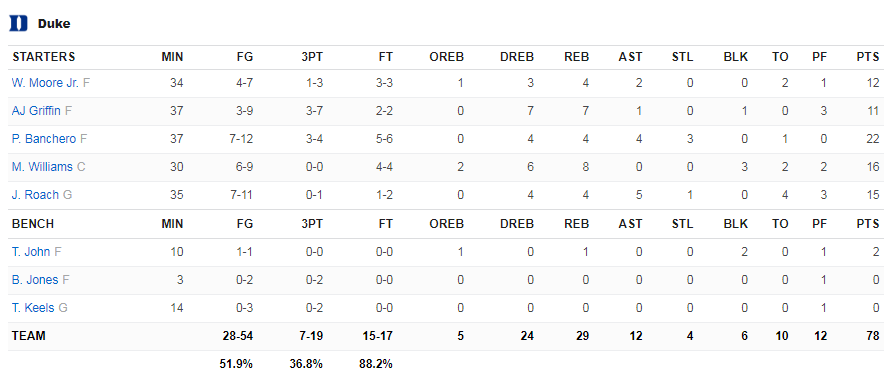Click the team points total 78
Image resolution: width=895 pixels, height=380 pixels.
pos(873,336)
